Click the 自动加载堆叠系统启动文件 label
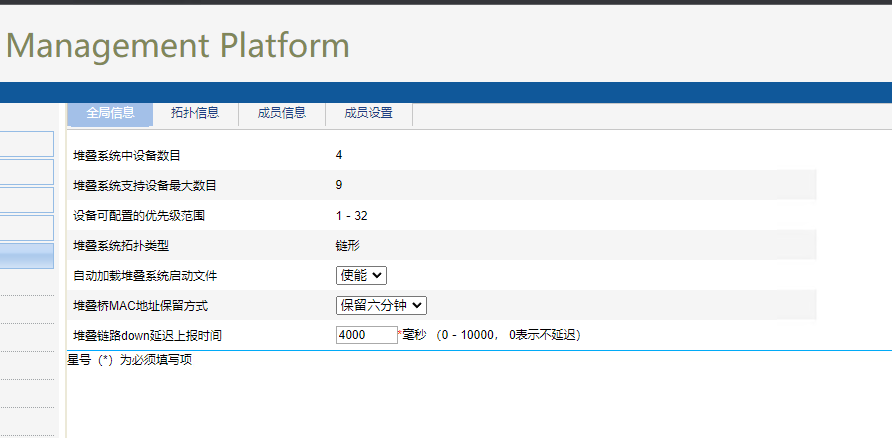The width and height of the screenshot is (892, 438). point(145,275)
